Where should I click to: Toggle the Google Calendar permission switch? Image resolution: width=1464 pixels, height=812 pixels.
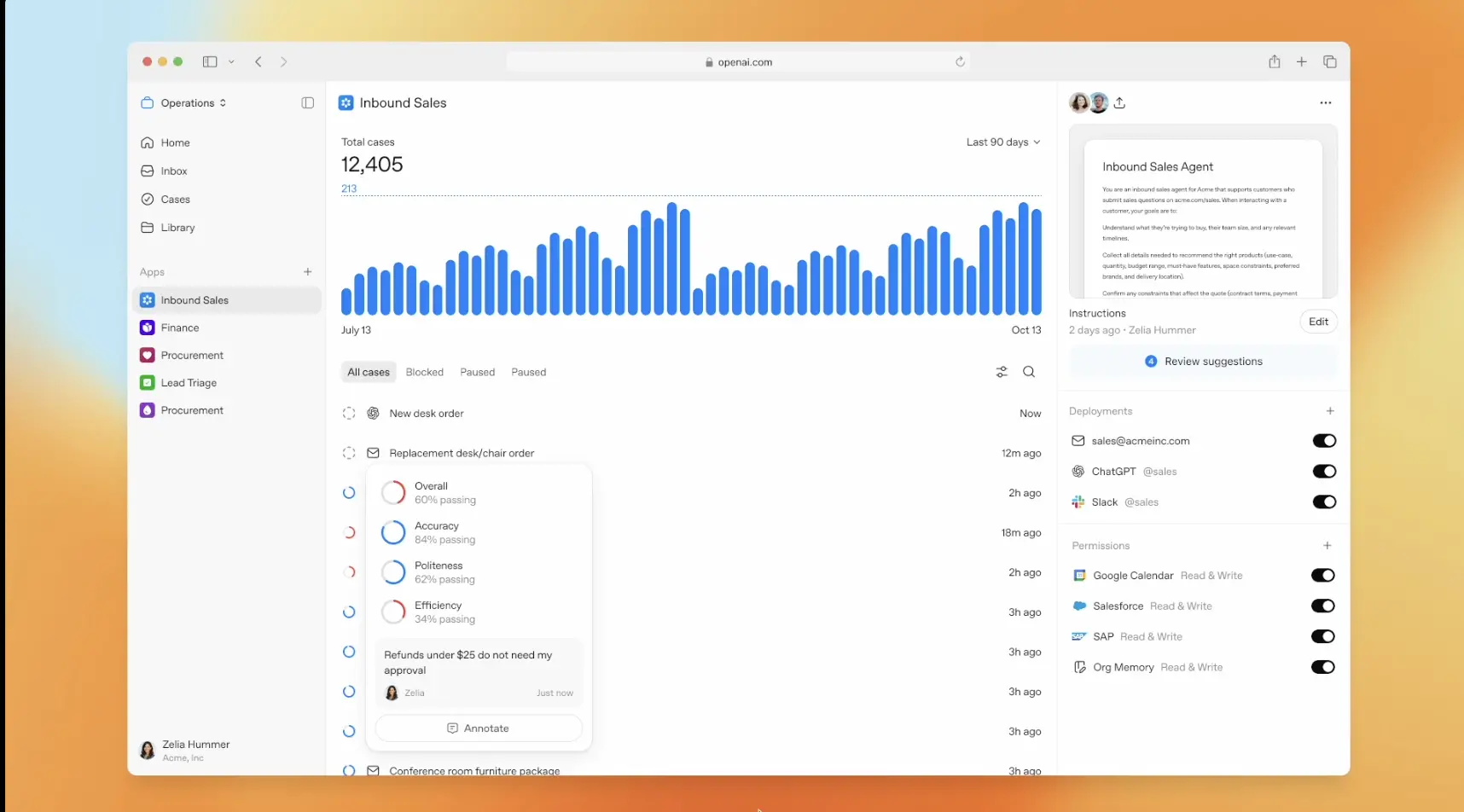(1322, 576)
